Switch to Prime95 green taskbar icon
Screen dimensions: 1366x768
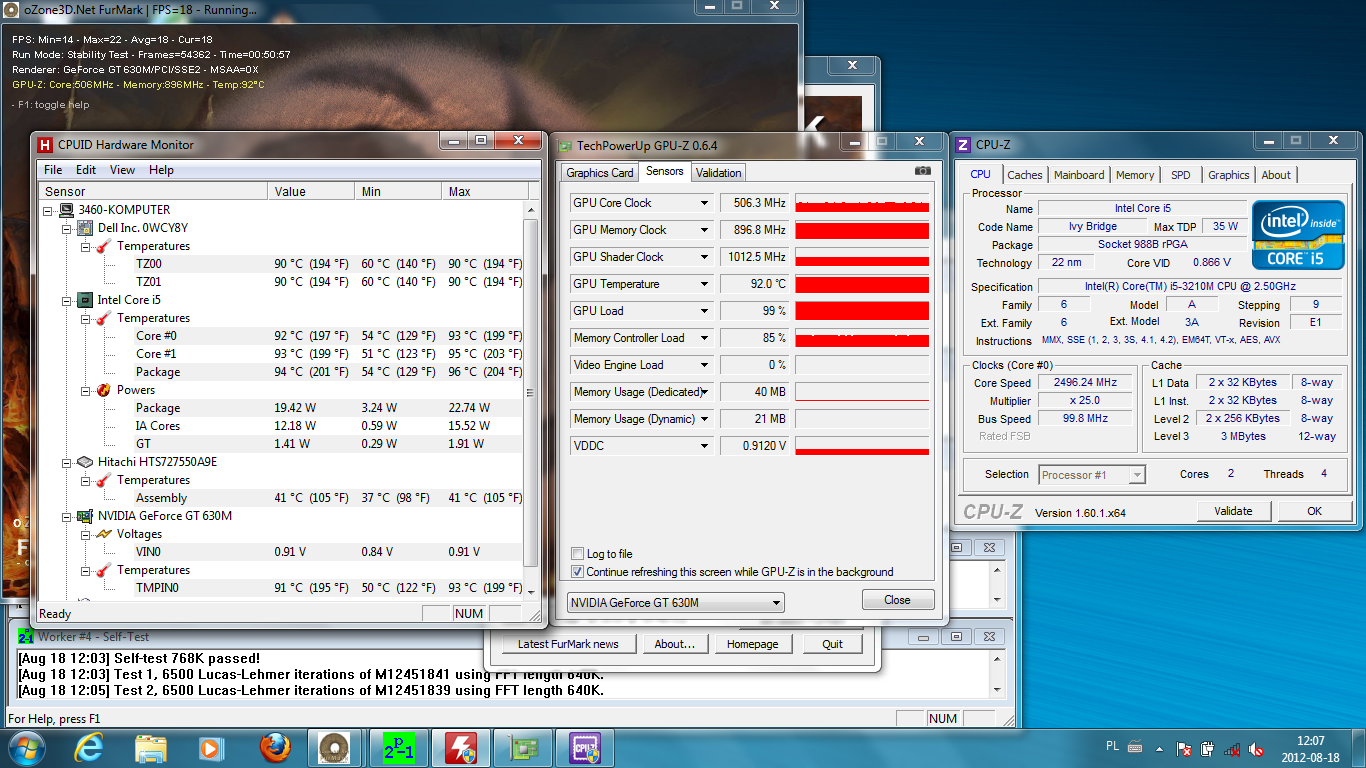coord(399,748)
